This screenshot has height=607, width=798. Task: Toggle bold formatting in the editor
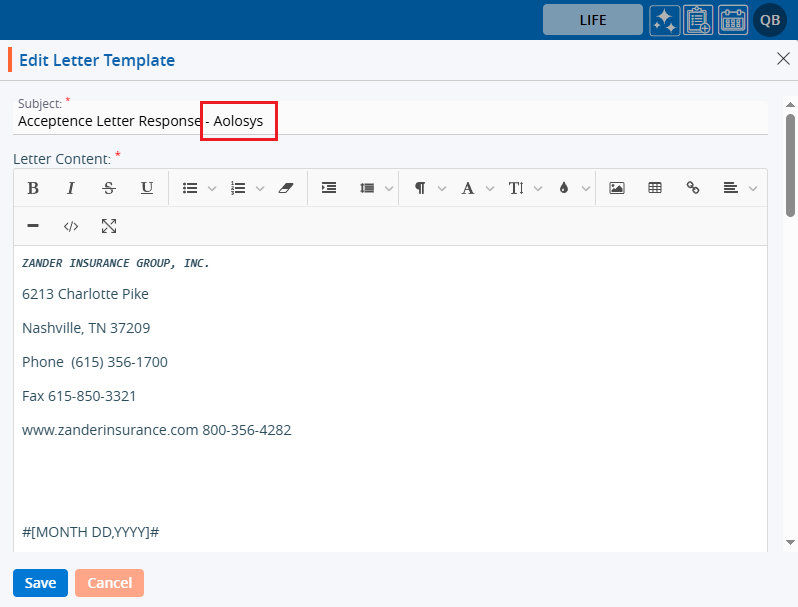click(33, 188)
